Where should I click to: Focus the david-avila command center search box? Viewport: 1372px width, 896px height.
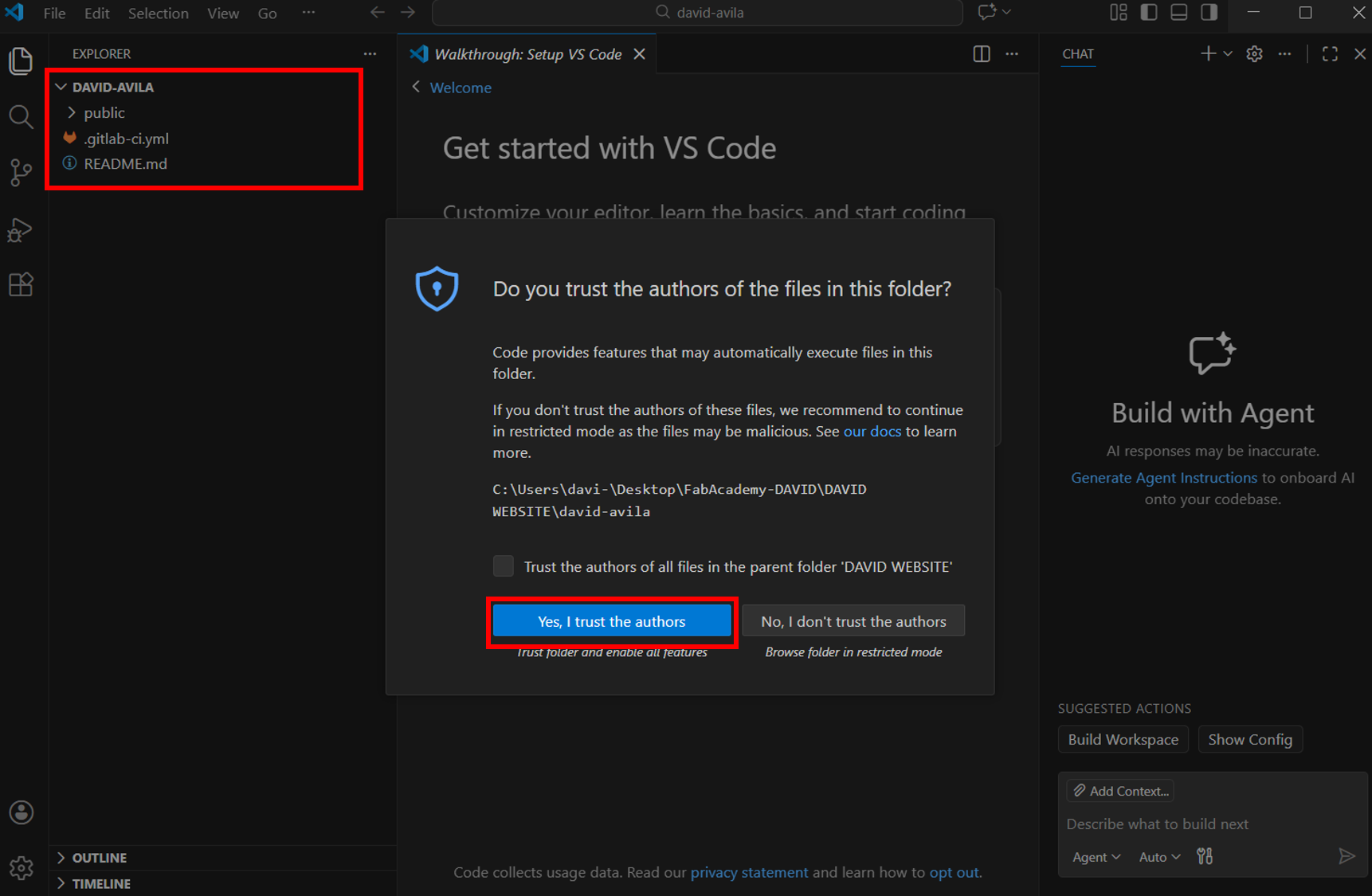[697, 13]
